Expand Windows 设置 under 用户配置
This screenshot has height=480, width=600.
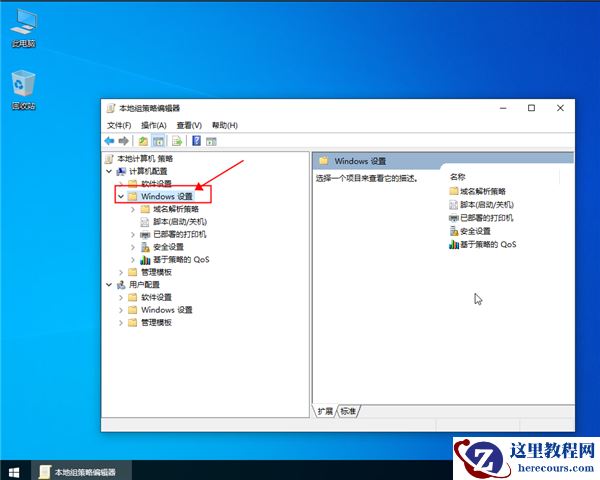121,310
